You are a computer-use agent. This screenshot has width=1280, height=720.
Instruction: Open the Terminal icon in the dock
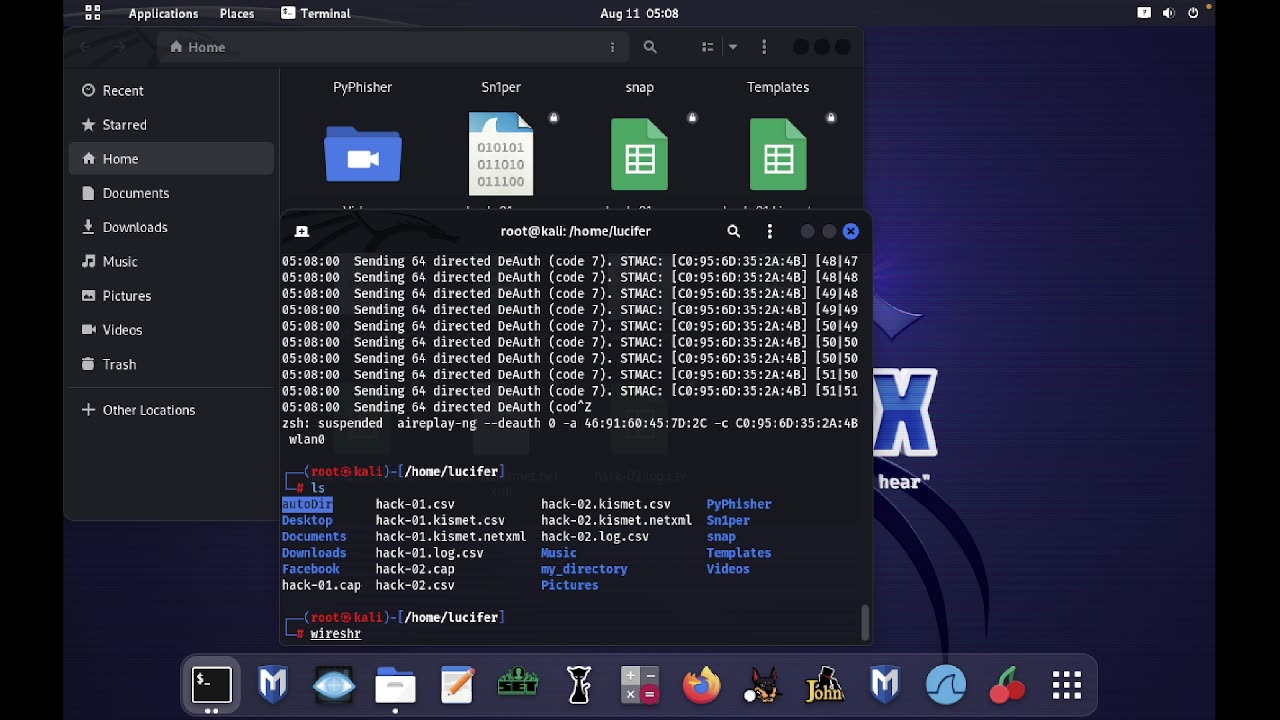pyautogui.click(x=212, y=685)
